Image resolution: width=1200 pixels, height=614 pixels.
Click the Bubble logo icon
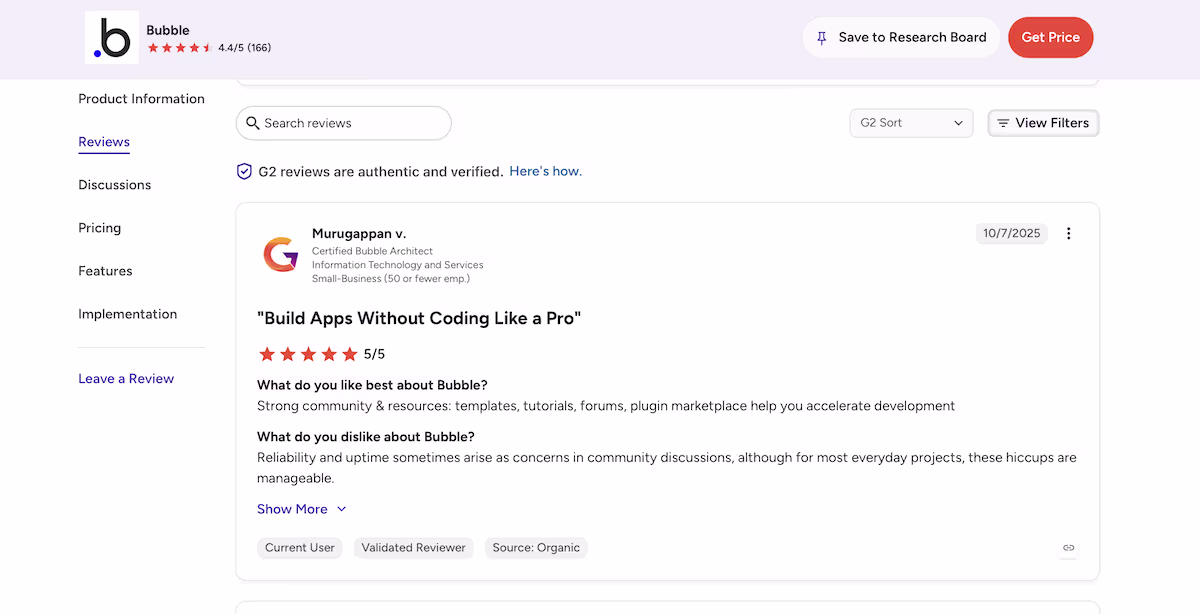tap(112, 38)
